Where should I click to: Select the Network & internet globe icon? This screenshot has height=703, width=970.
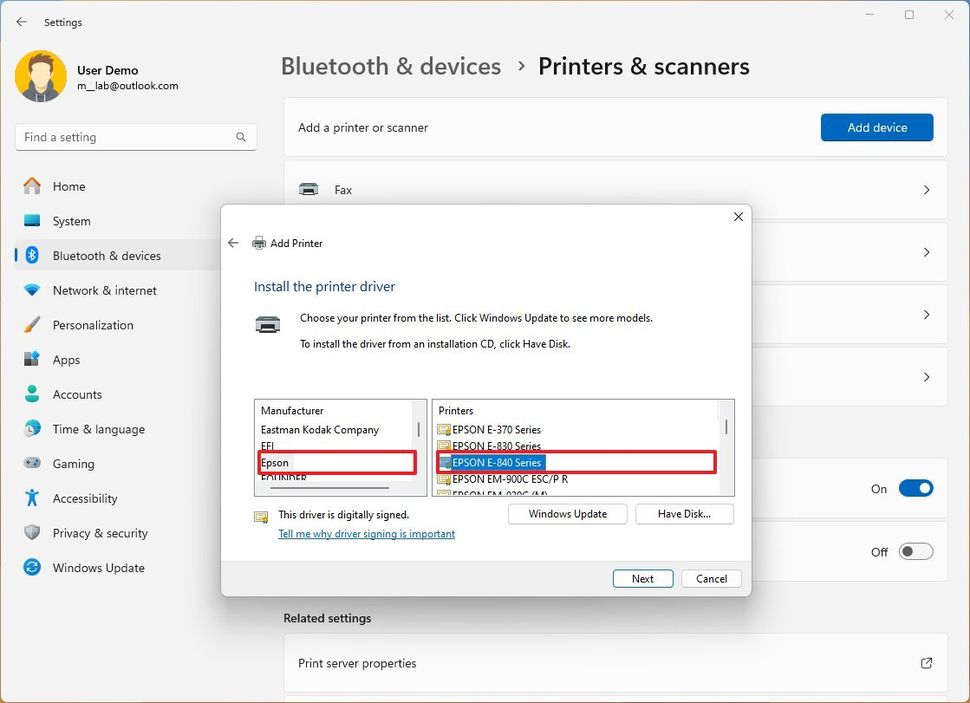(31, 290)
